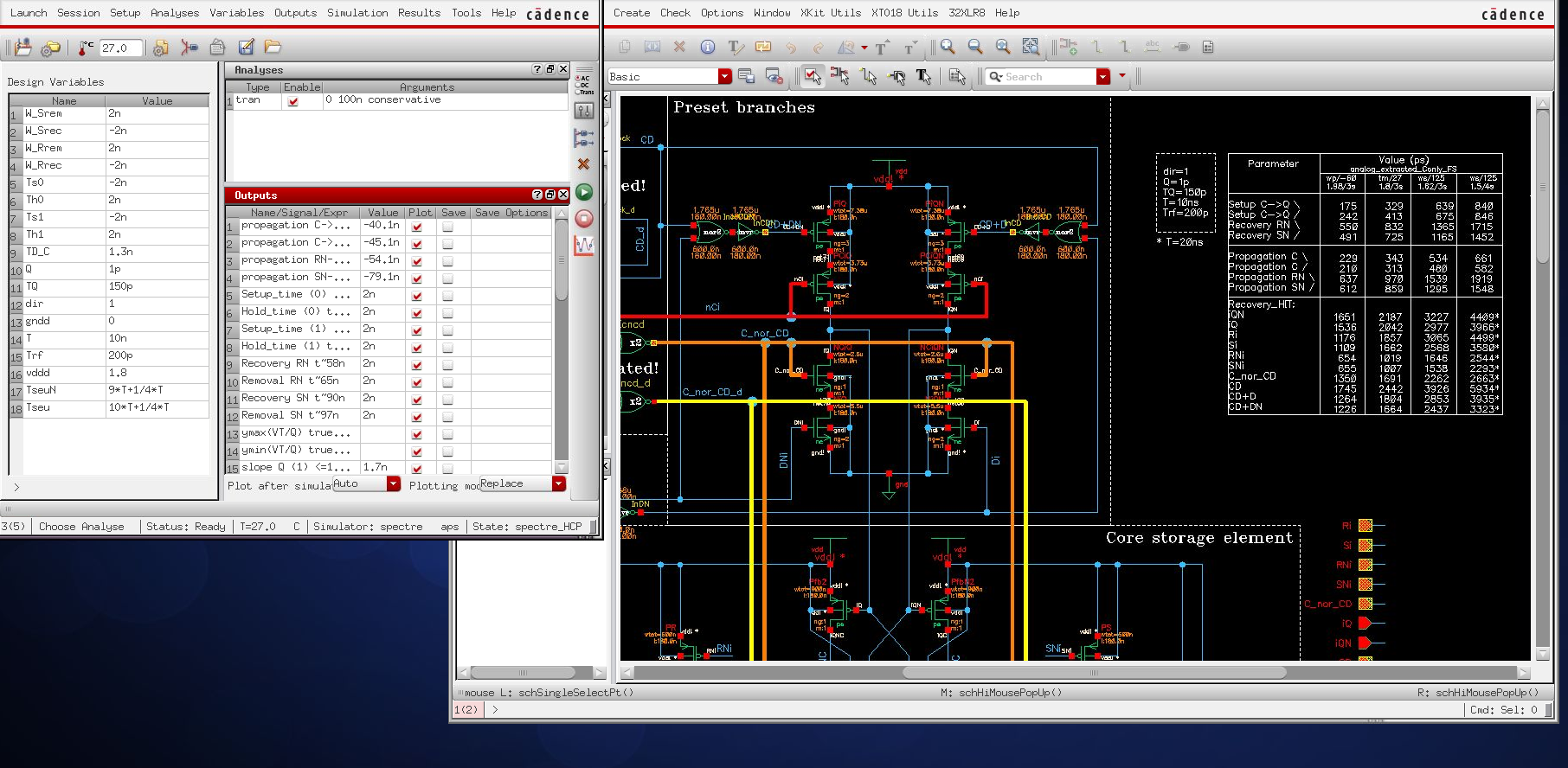
Task: Open the Choose Analyses sliders icon
Action: tap(584, 111)
